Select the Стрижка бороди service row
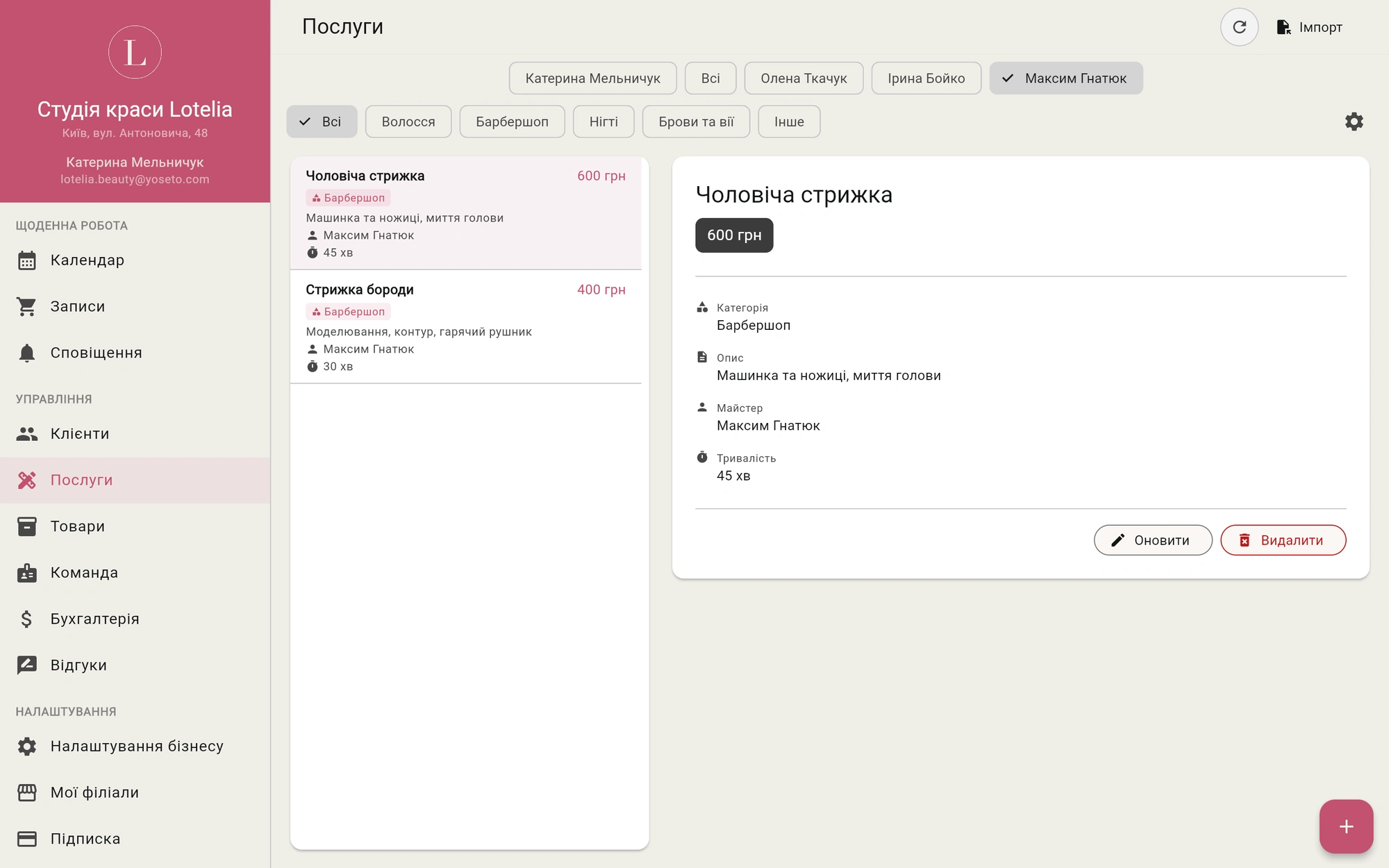The height and width of the screenshot is (868, 1389). tap(465, 326)
